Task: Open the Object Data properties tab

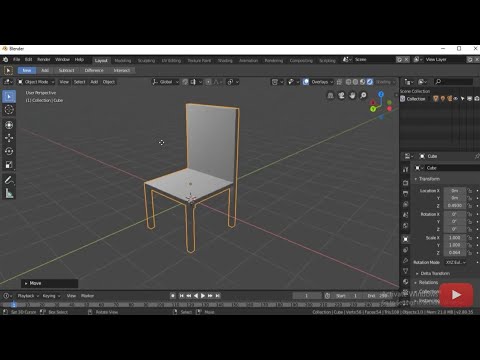Action: [x=406, y=271]
